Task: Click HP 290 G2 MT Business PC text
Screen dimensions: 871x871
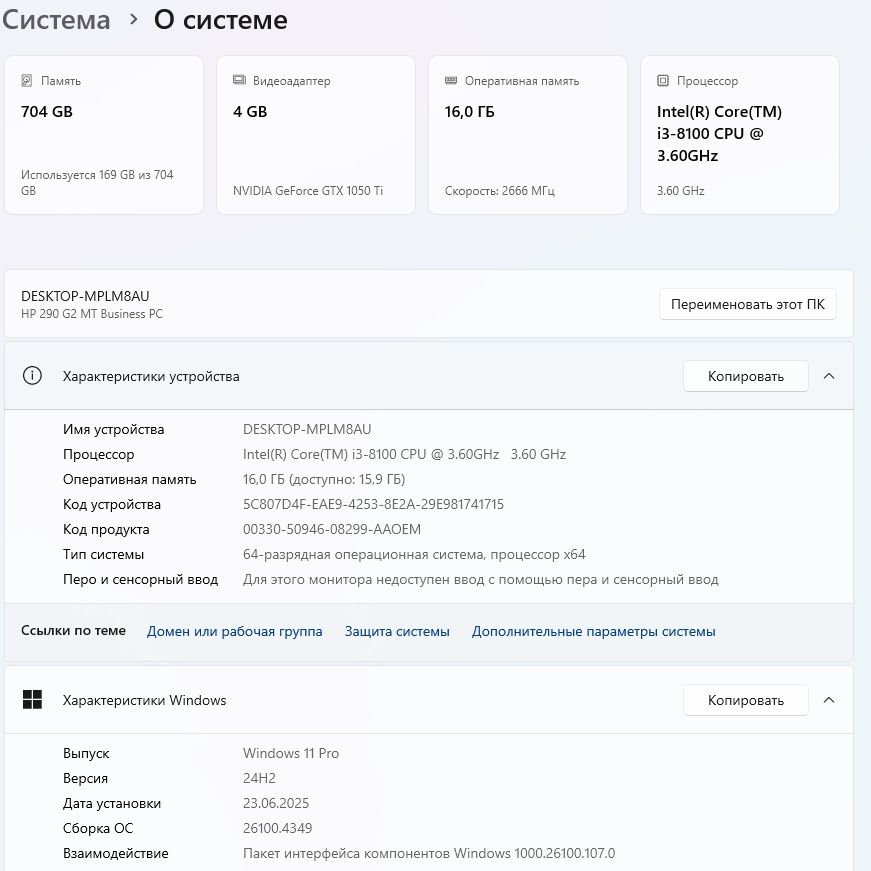Action: pos(92,314)
